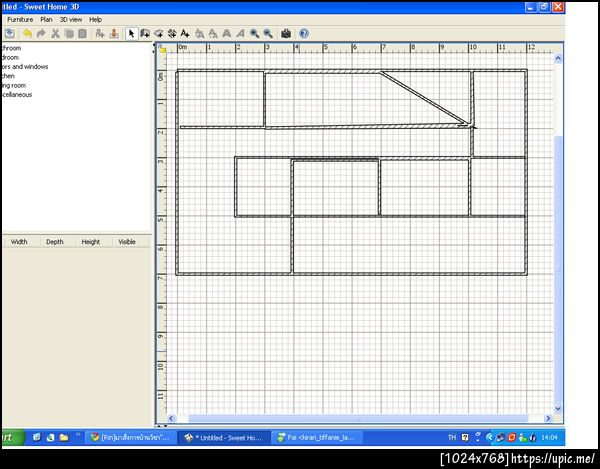Choose the Create dimensions tool
The height and width of the screenshot is (469, 600).
click(x=172, y=34)
